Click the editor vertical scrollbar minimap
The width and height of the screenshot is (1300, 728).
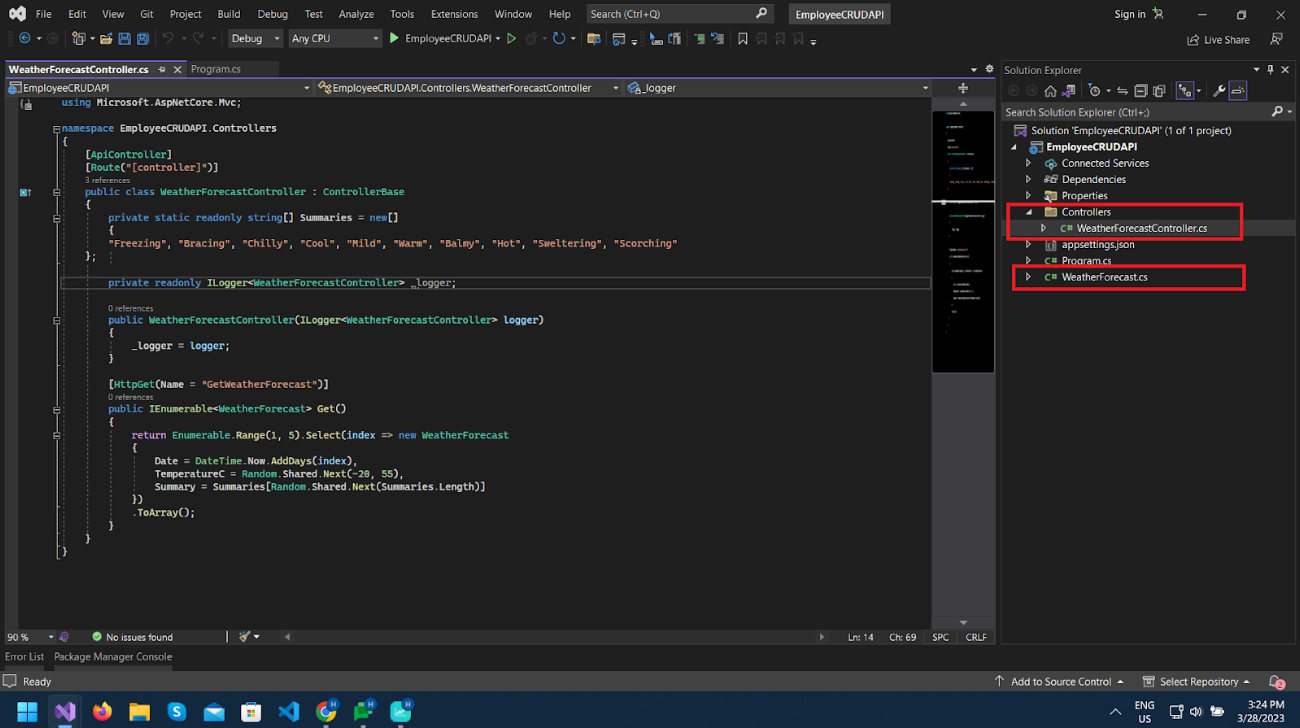(963, 240)
